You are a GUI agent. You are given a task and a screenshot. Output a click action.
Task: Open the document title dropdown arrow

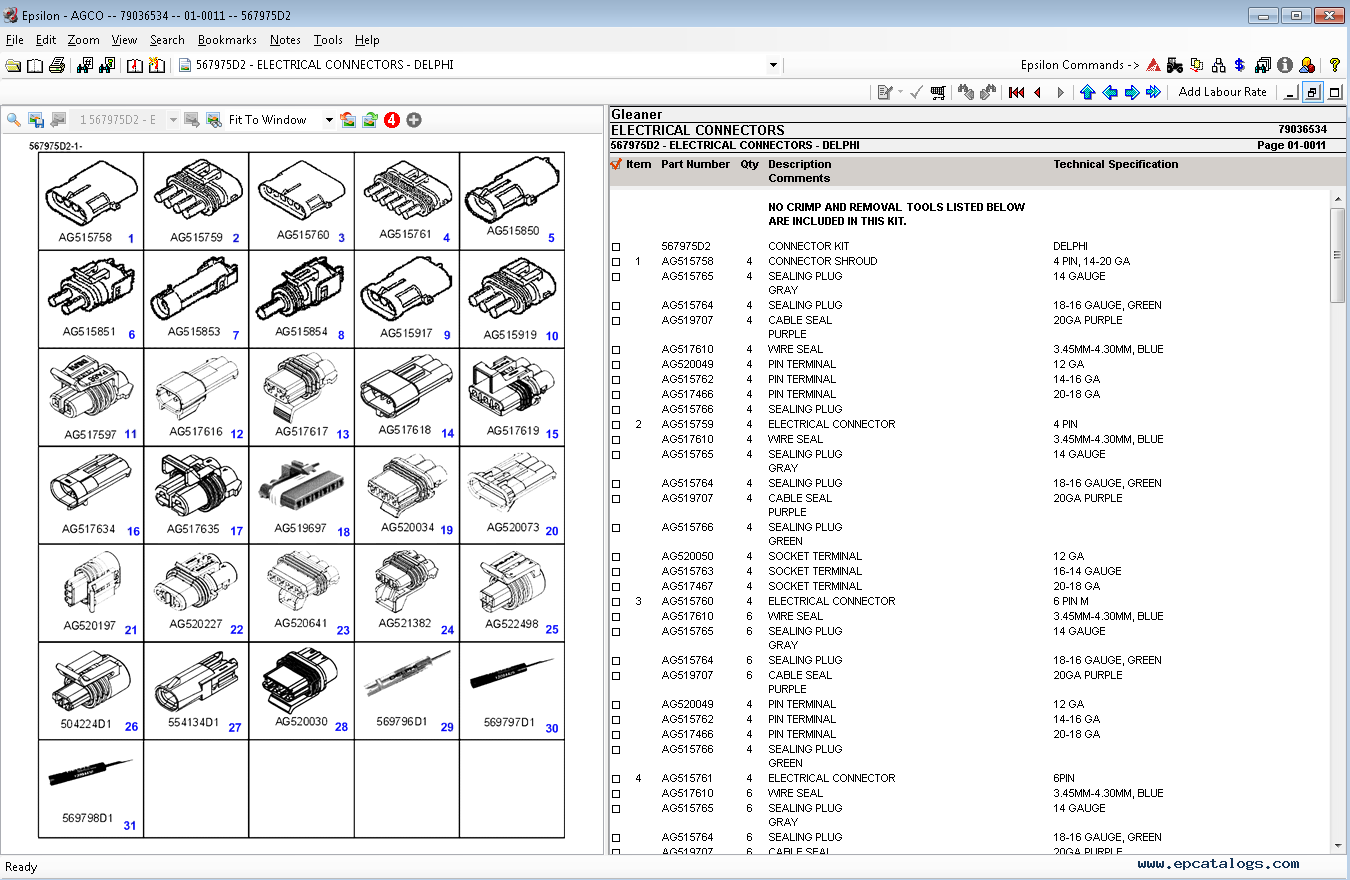coord(773,64)
